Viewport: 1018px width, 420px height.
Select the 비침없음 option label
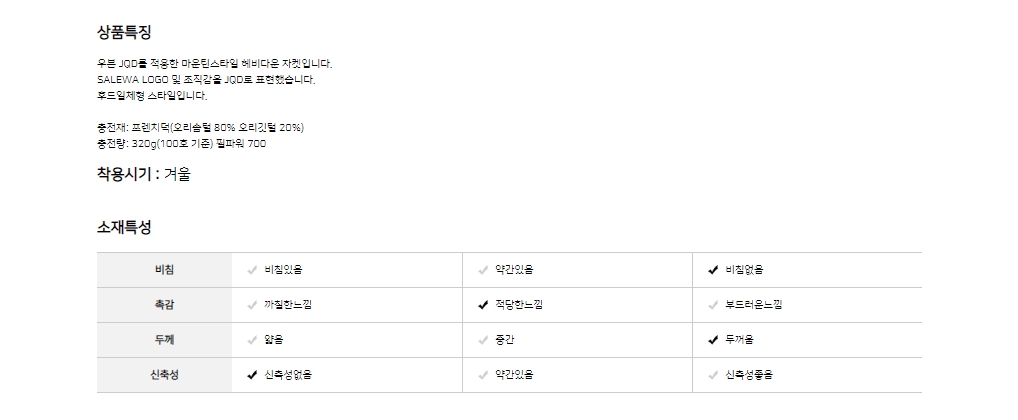coord(744,270)
